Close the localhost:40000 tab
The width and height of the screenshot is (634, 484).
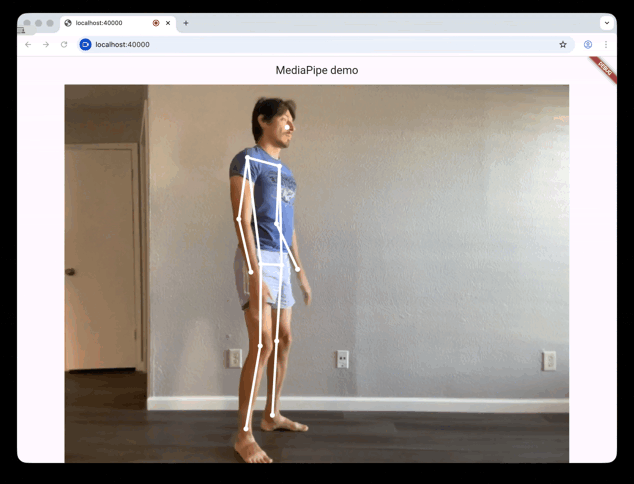coord(168,23)
